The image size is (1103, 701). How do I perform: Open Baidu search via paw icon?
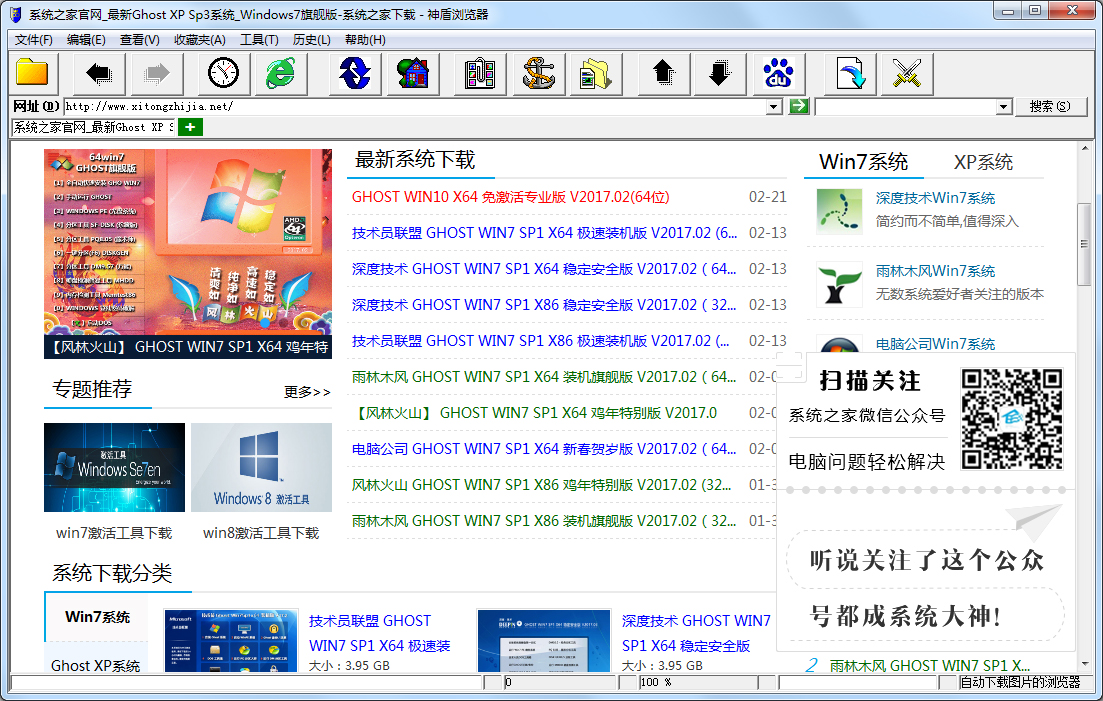[778, 74]
